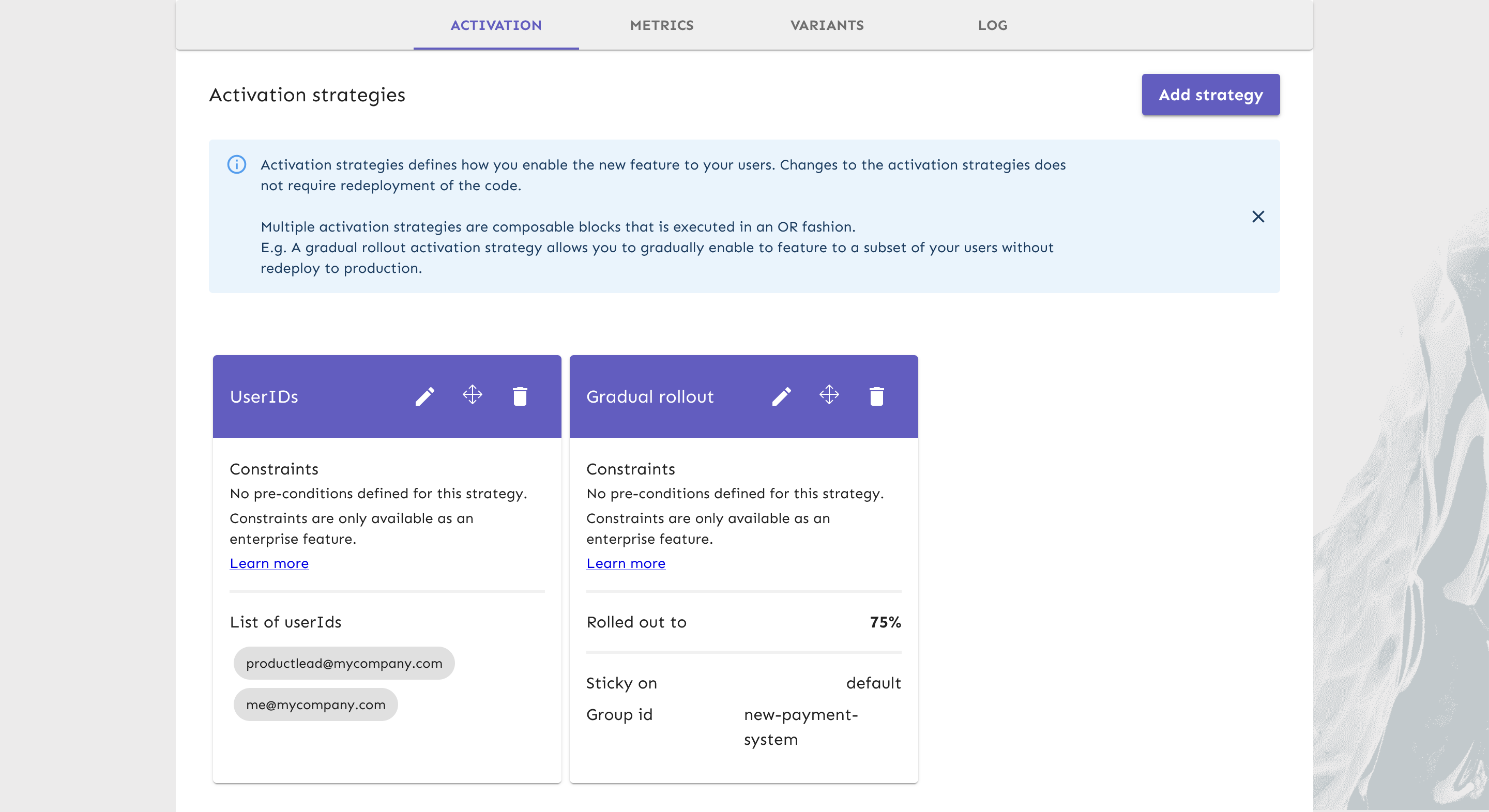This screenshot has height=812, width=1489.
Task: Click the Group id label
Action: point(619,715)
